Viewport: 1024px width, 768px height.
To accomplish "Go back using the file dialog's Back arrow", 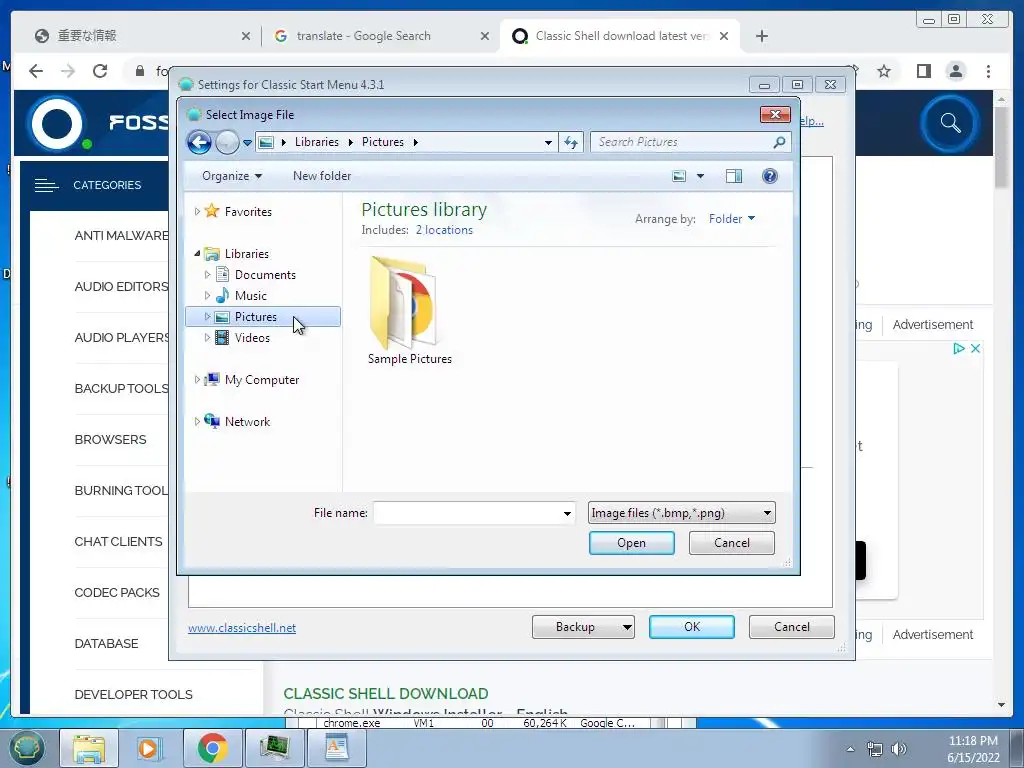I will coord(199,142).
